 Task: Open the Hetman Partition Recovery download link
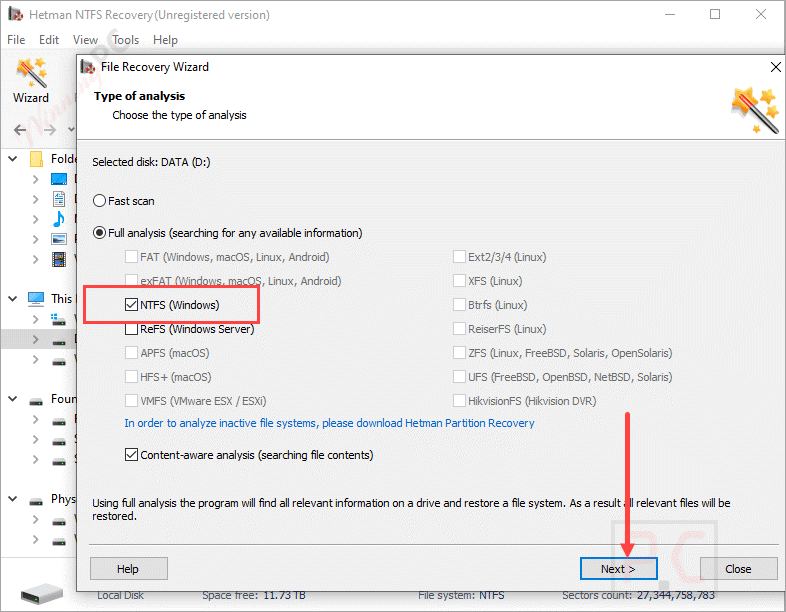(x=329, y=423)
